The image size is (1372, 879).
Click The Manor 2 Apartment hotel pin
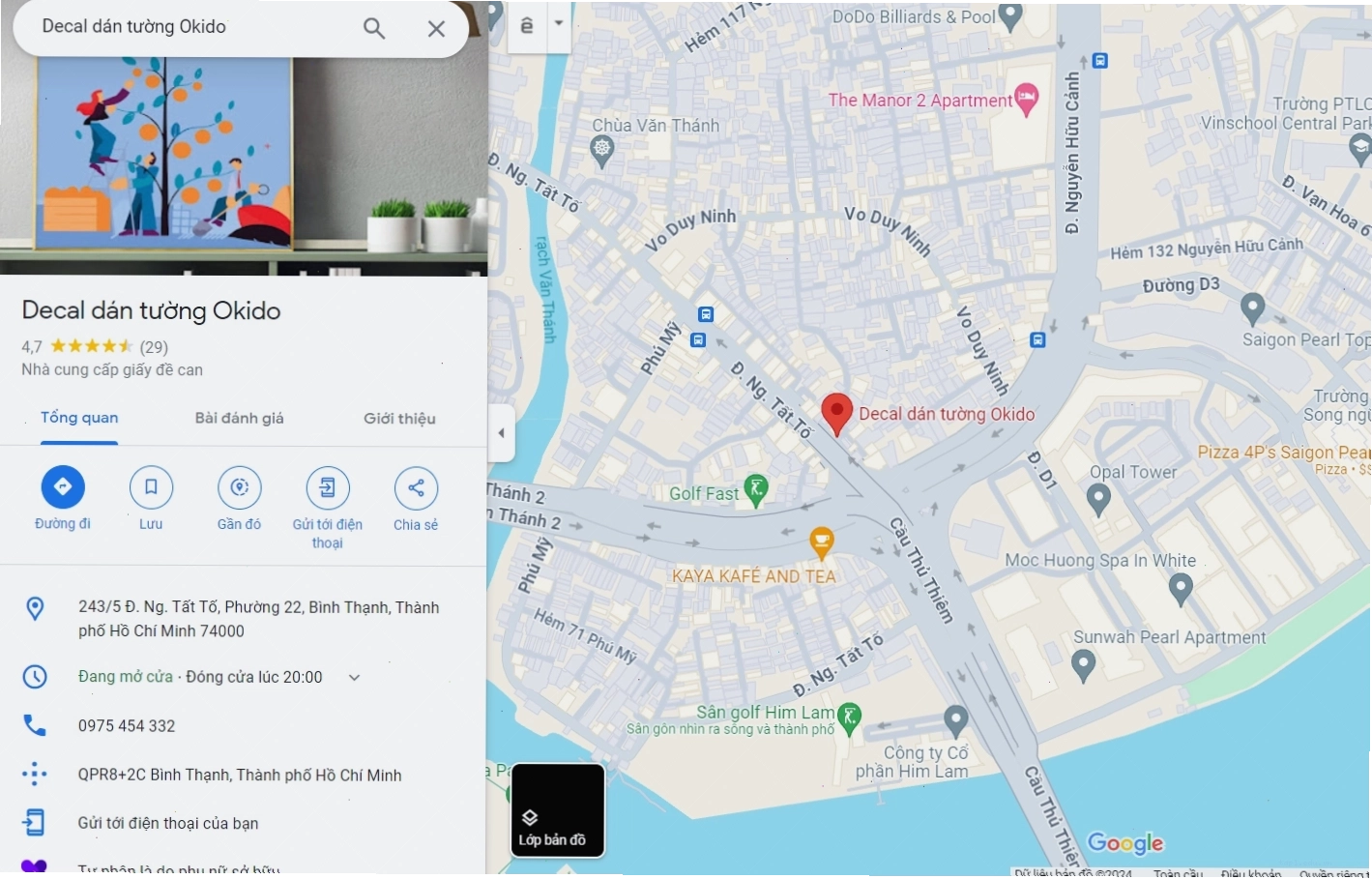click(x=1027, y=100)
